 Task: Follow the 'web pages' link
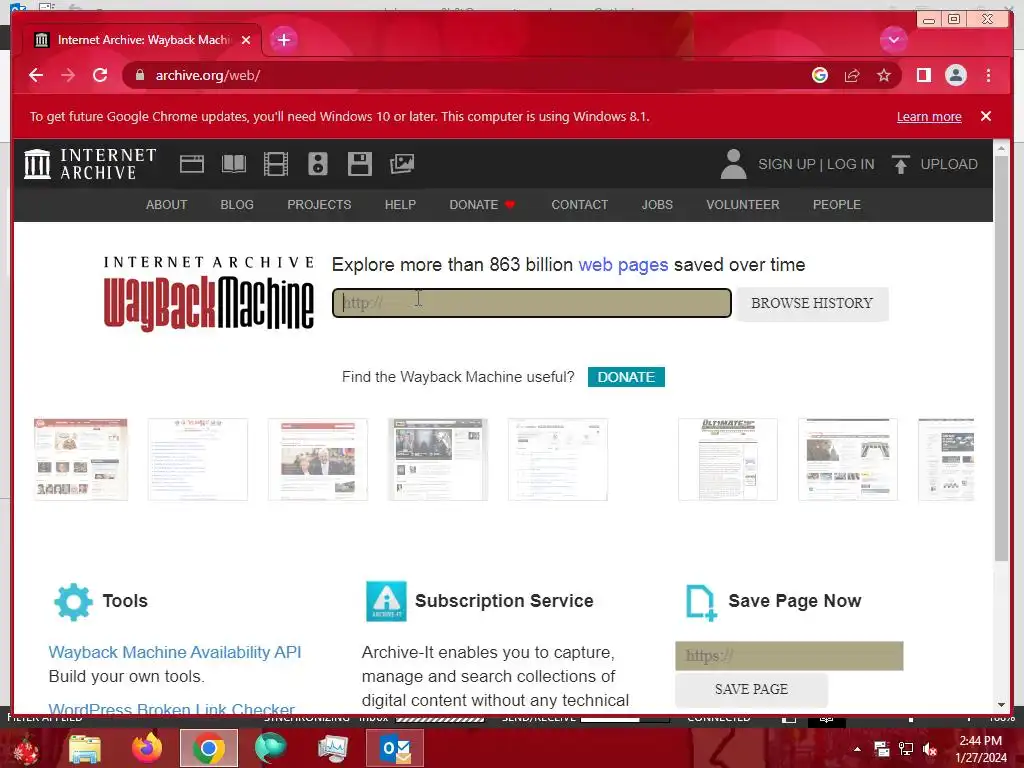623,264
